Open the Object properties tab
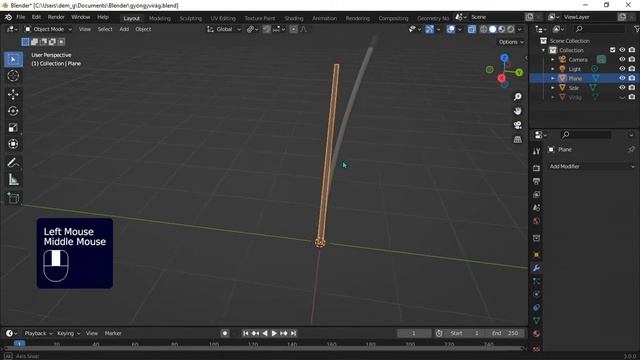 (x=536, y=255)
